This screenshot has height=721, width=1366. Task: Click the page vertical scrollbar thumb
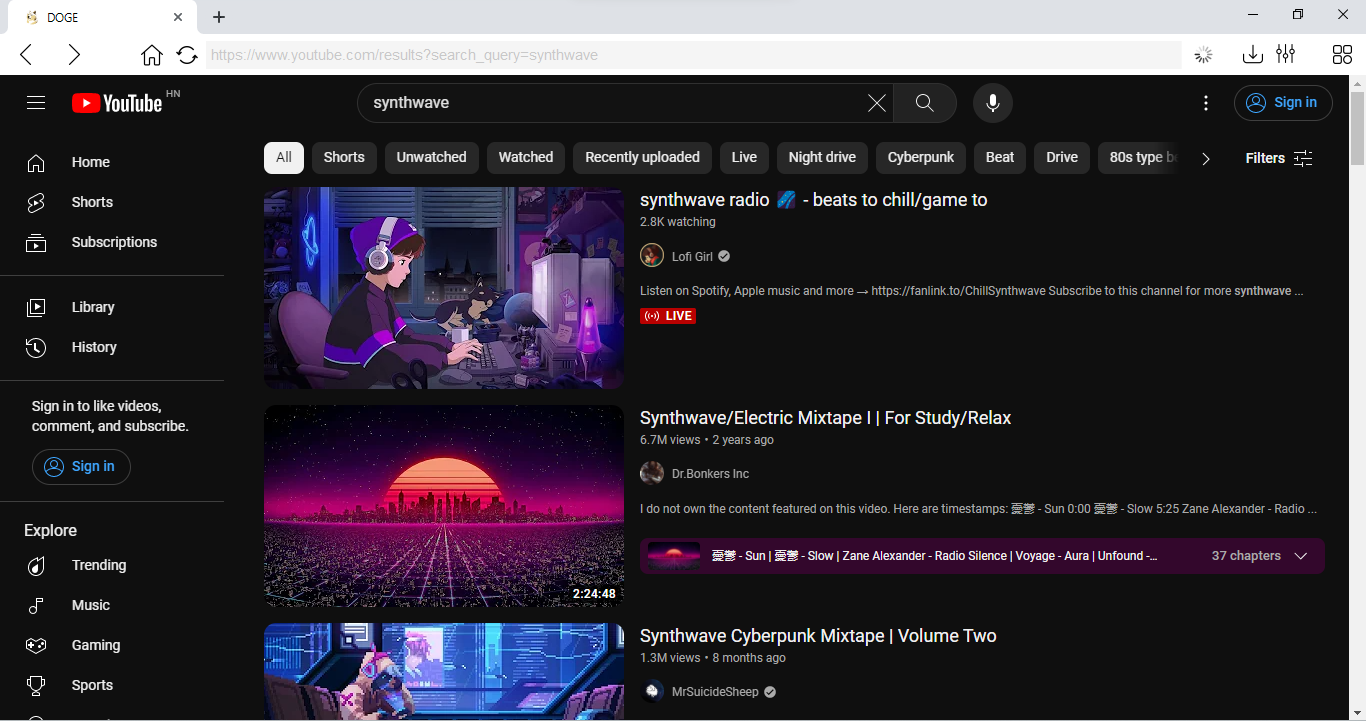point(1357,128)
